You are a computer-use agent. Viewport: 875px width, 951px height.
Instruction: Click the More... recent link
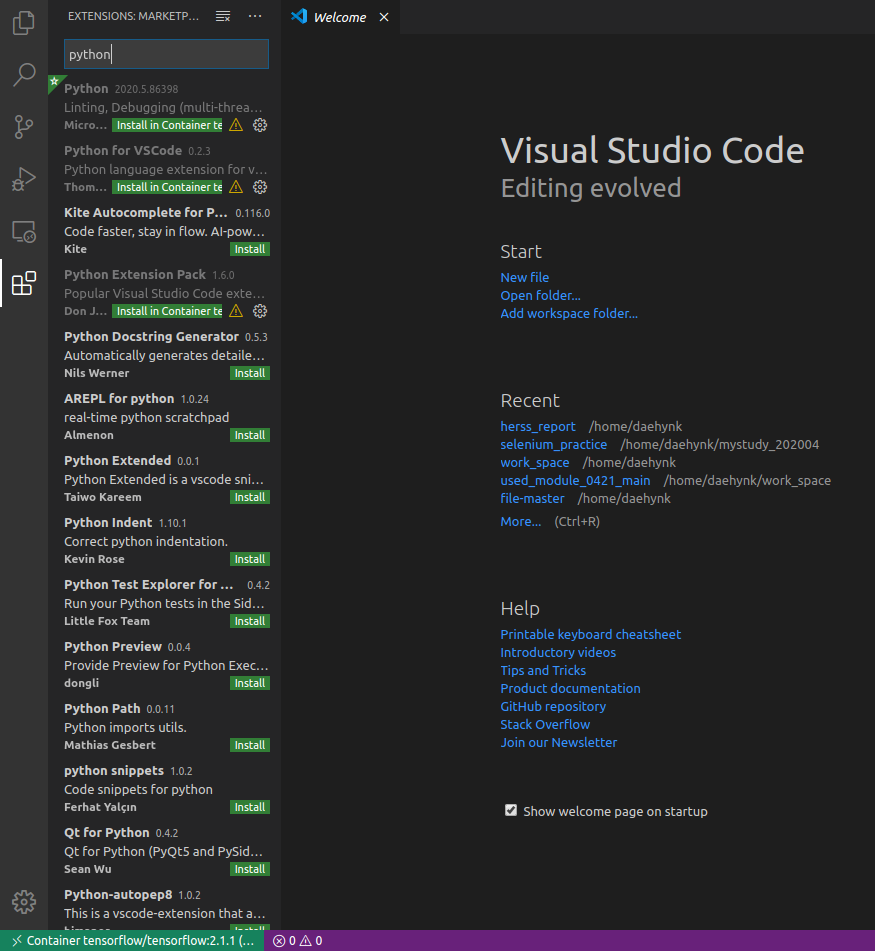coord(521,522)
